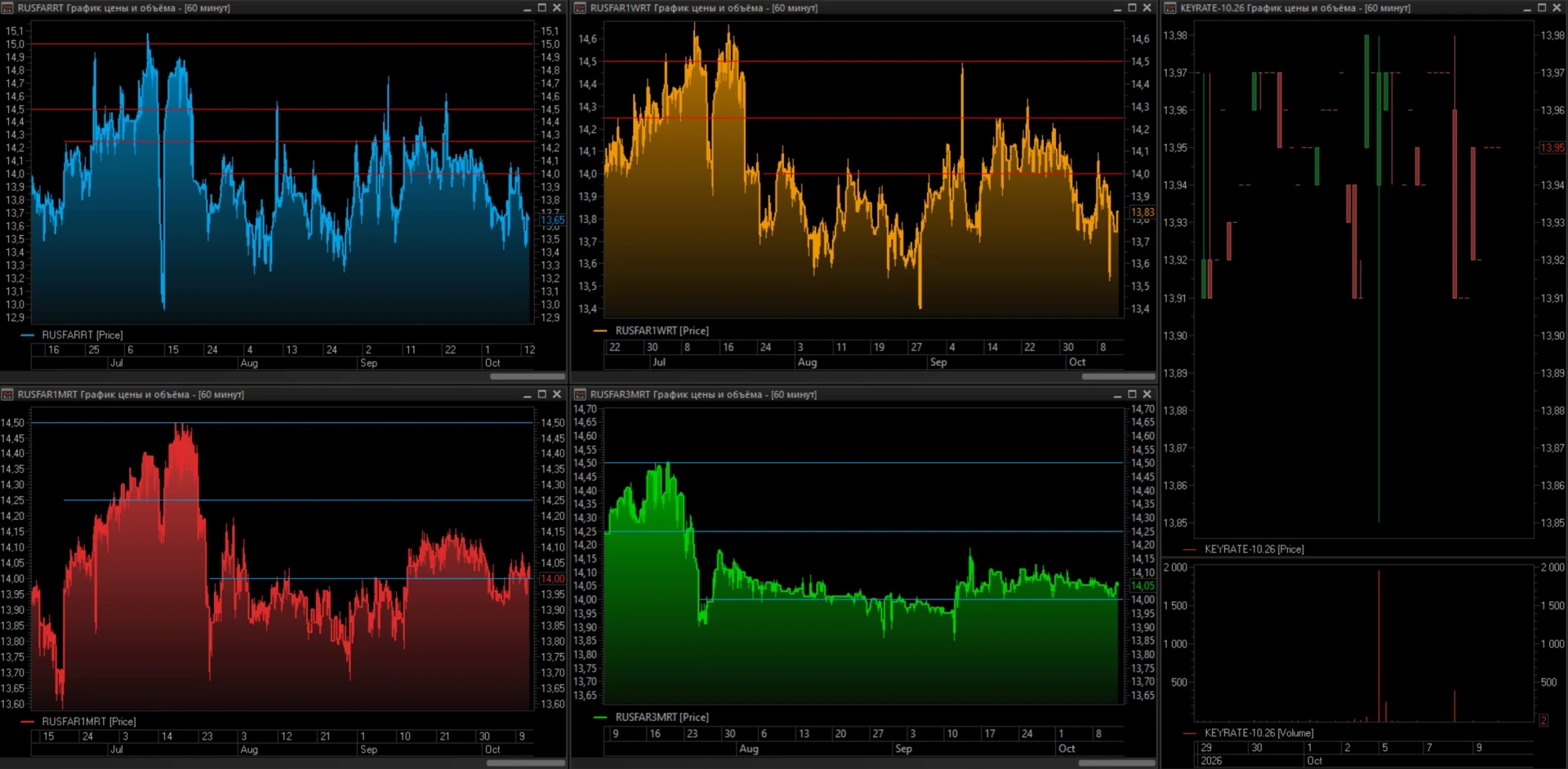Select the RUSFAR1MRT [Price] legend label
Screen dimensions: 1568x769
click(89, 722)
